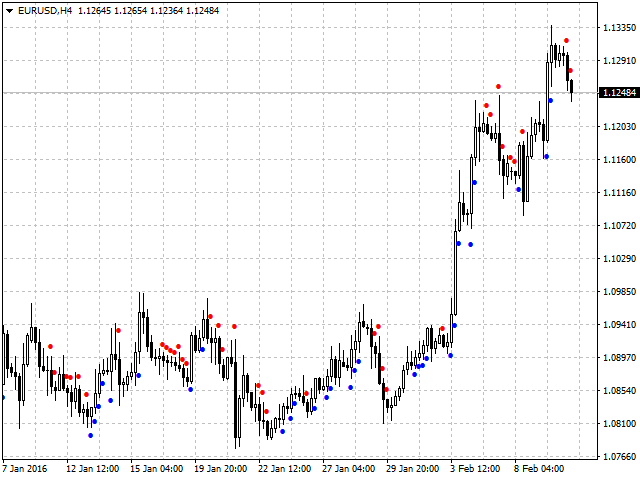This screenshot has width=640, height=480.
Task: Click the time label 8 Feb 04:00
Action: (539, 469)
